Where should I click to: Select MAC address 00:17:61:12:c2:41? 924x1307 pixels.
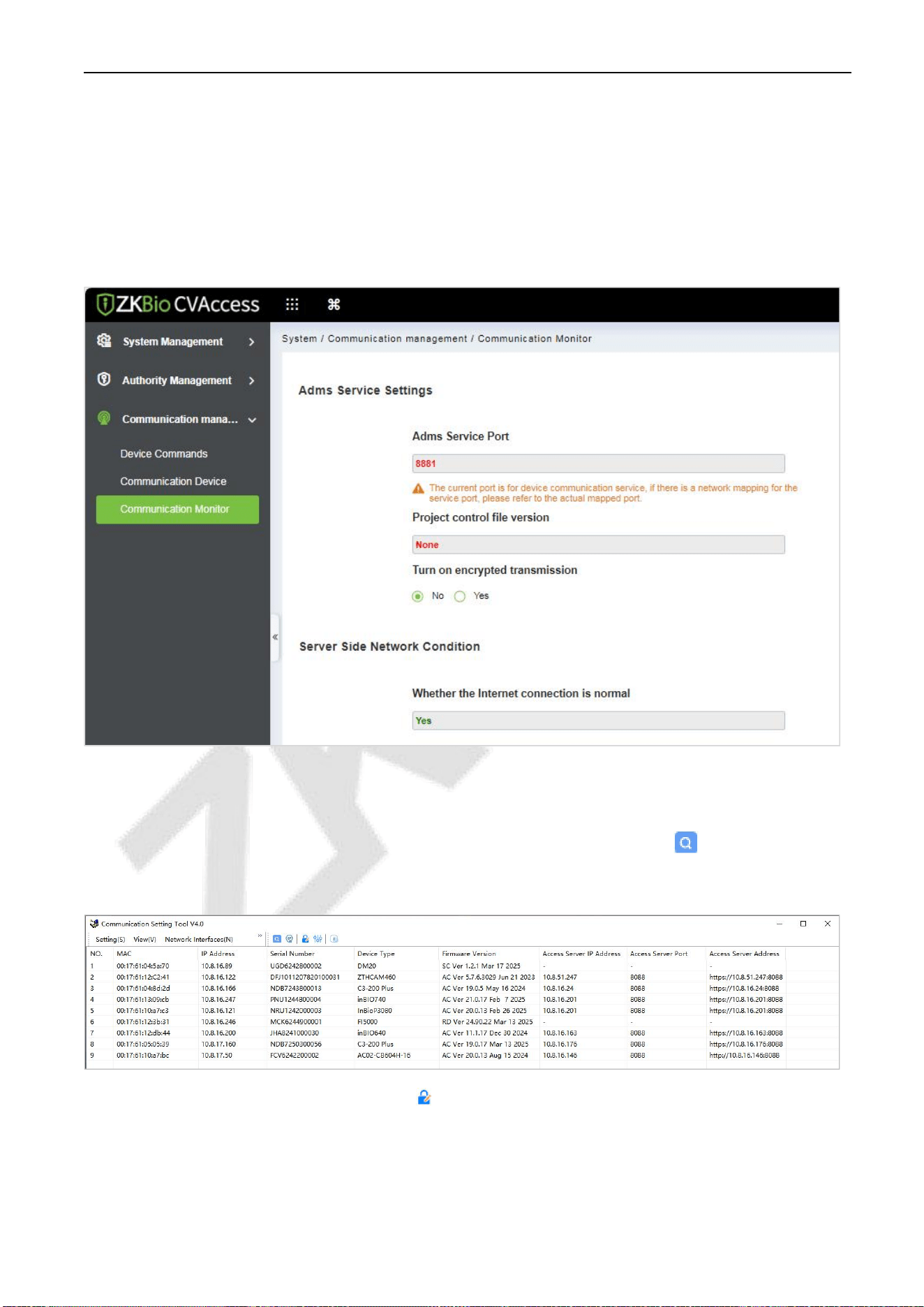tap(143, 977)
